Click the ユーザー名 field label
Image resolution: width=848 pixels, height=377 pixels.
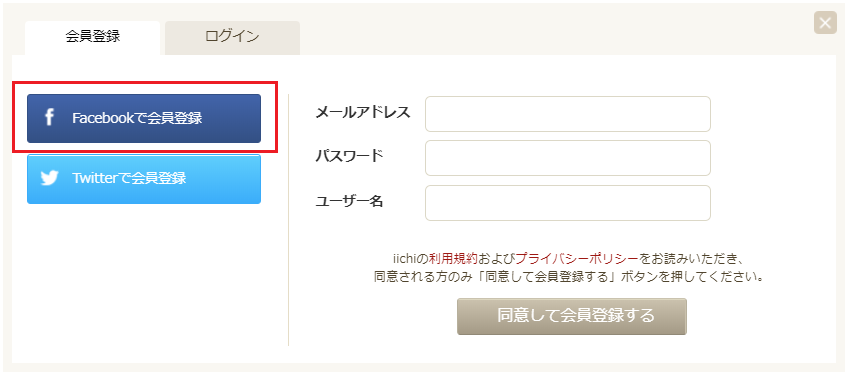coord(349,202)
